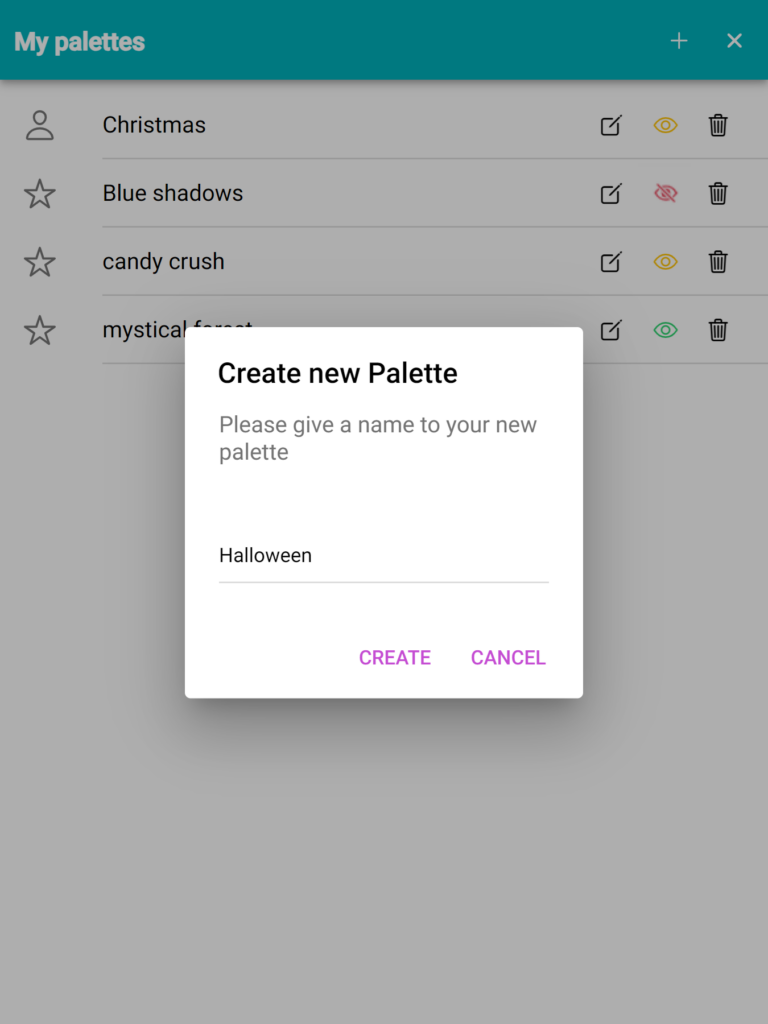The height and width of the screenshot is (1024, 768).
Task: Click the CREATE button in dialog
Action: coord(395,658)
